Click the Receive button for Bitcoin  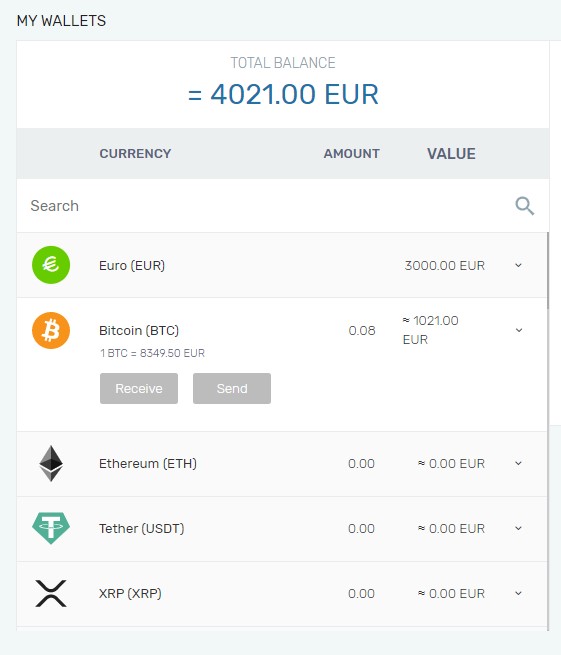click(139, 388)
